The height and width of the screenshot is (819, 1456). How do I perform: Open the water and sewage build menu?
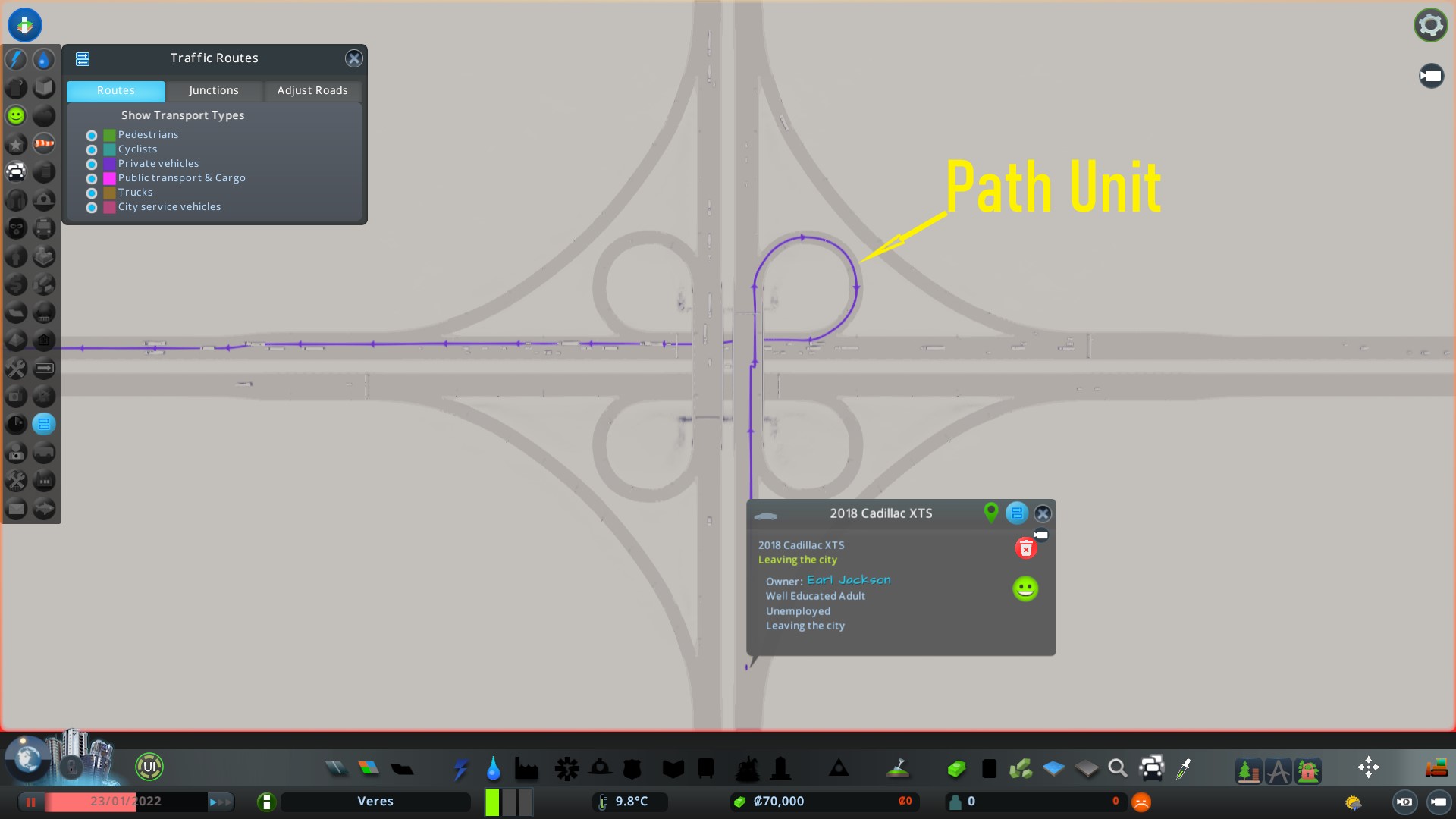point(494,769)
